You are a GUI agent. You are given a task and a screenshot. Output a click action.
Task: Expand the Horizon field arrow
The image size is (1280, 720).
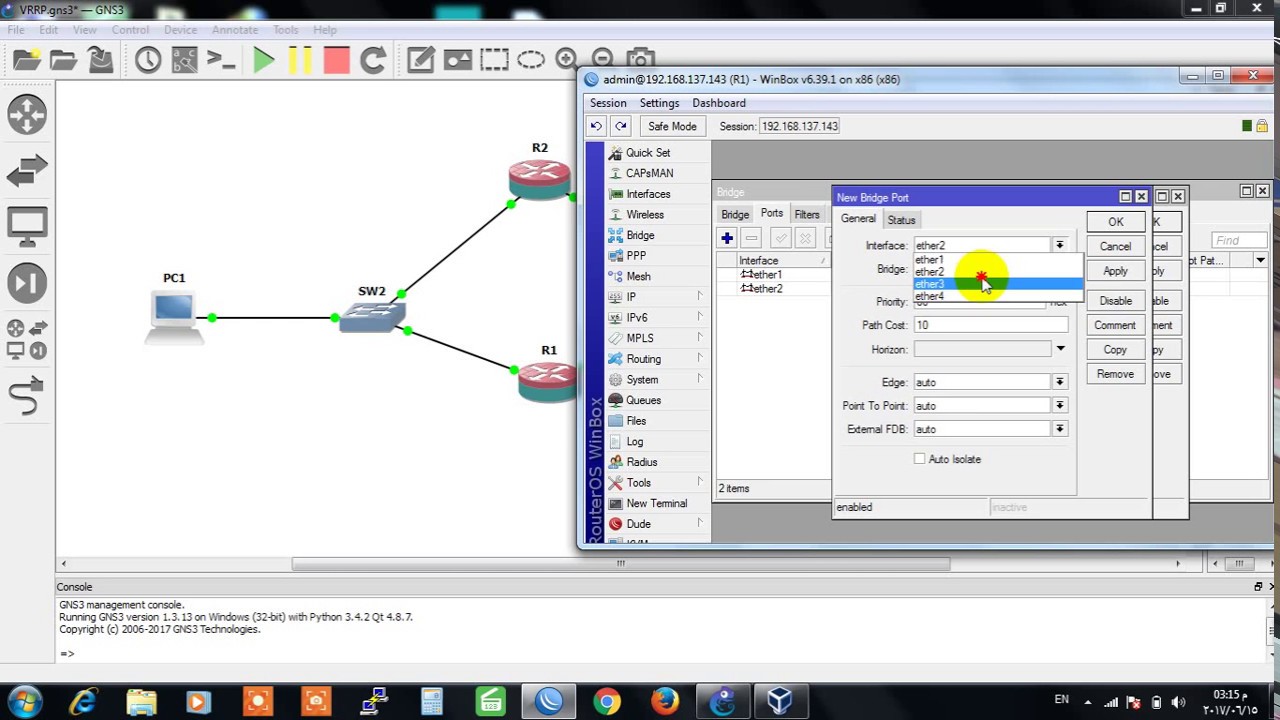pyautogui.click(x=1060, y=349)
